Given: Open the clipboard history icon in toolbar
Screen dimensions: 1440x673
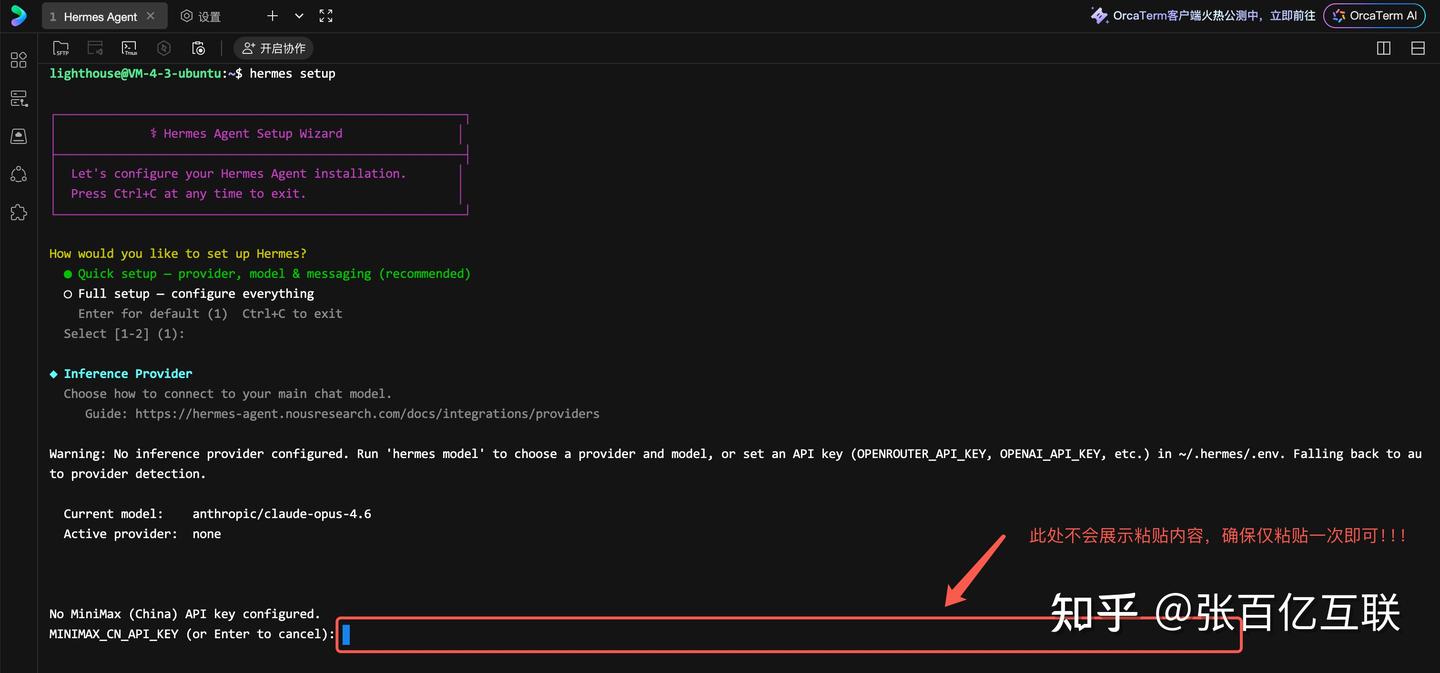Looking at the screenshot, I should 198,48.
